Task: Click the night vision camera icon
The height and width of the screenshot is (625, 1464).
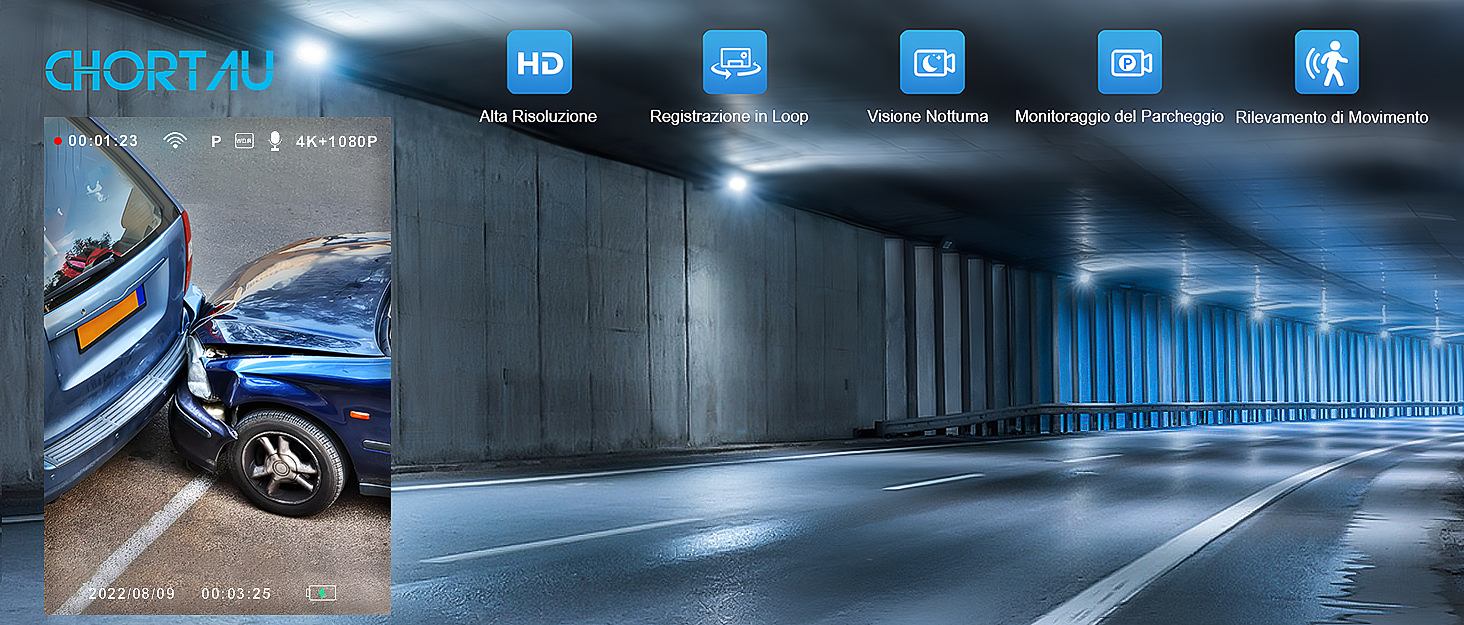Action: coord(932,62)
